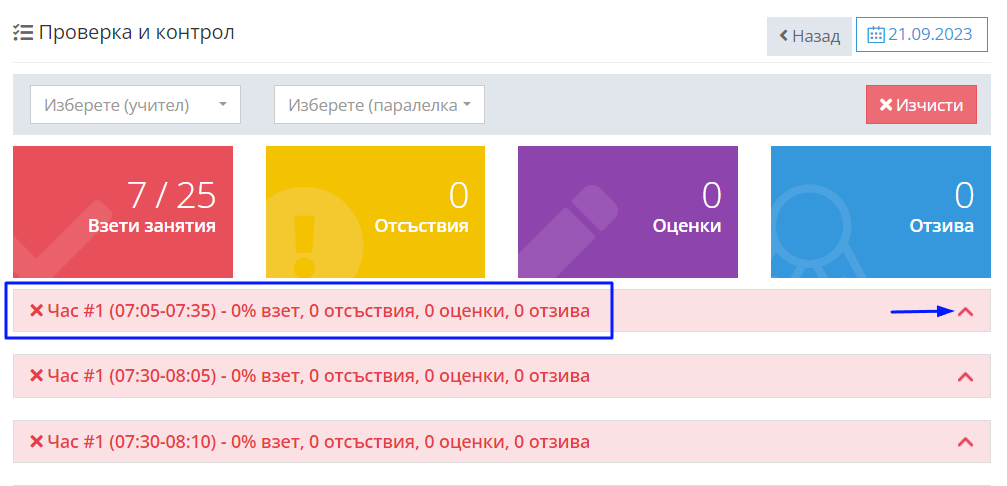Screen dimensions: 1007x486
Task: Open the Изберете (паралелка) dropdown
Action: [379, 104]
